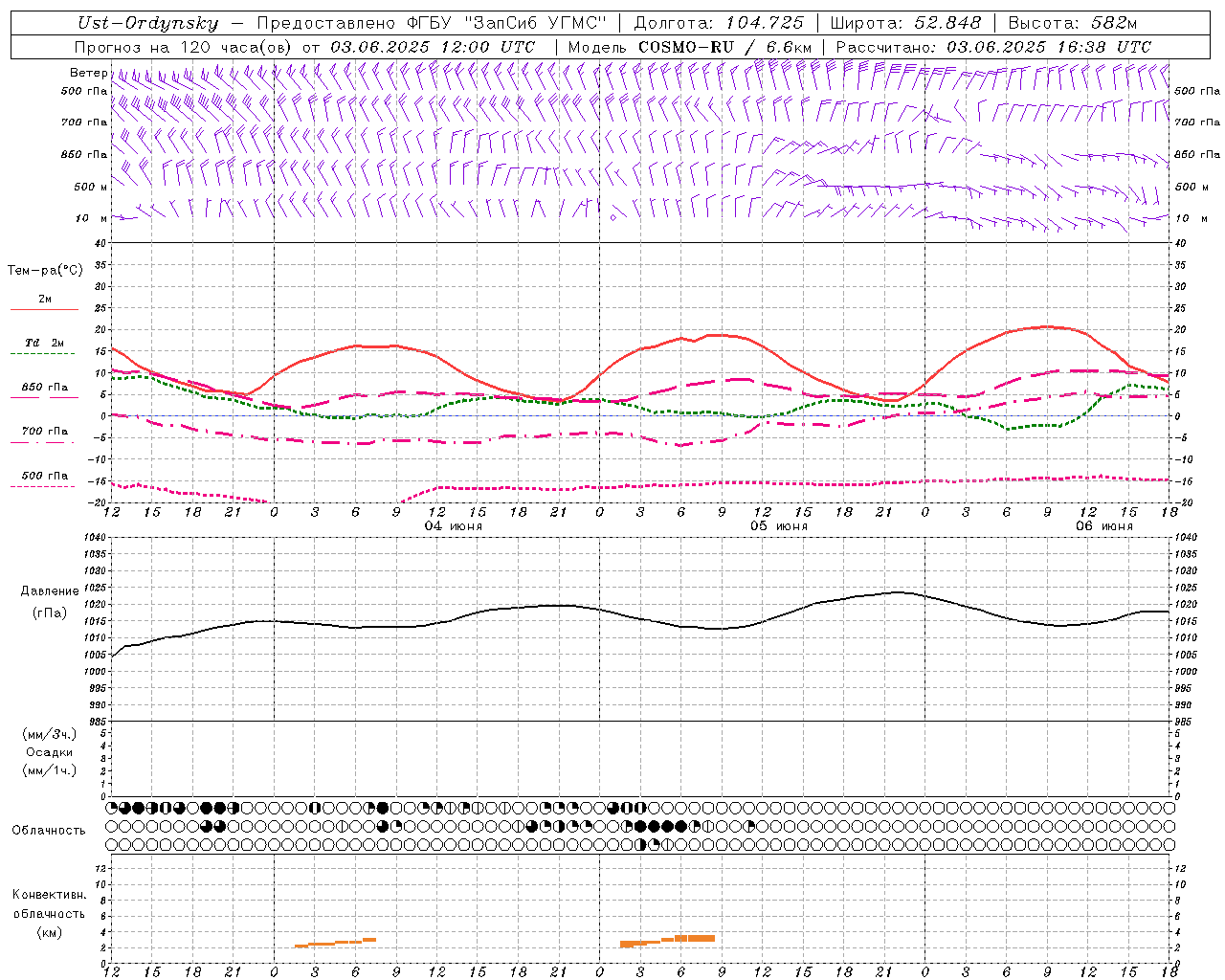This screenshot has width=1225, height=980.
Task: Click the '500 м' wind level label on left
Action: click(91, 187)
